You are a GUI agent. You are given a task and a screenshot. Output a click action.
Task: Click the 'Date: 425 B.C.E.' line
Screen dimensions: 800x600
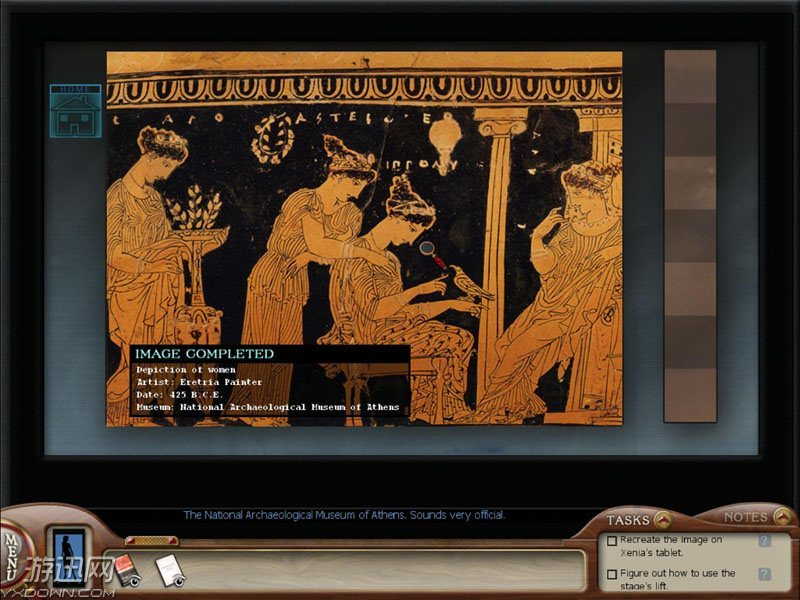click(180, 394)
